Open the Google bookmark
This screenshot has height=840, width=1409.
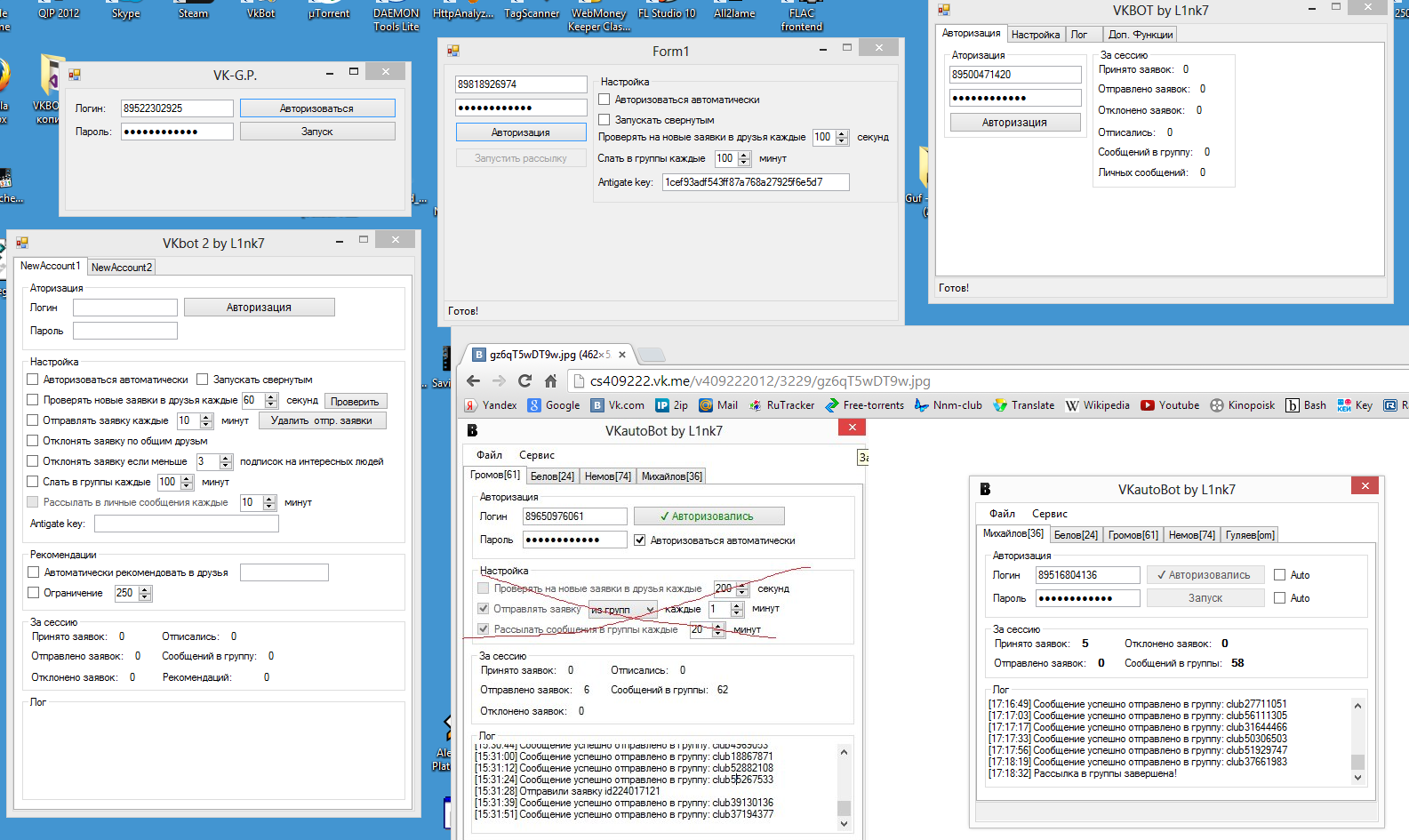[554, 405]
